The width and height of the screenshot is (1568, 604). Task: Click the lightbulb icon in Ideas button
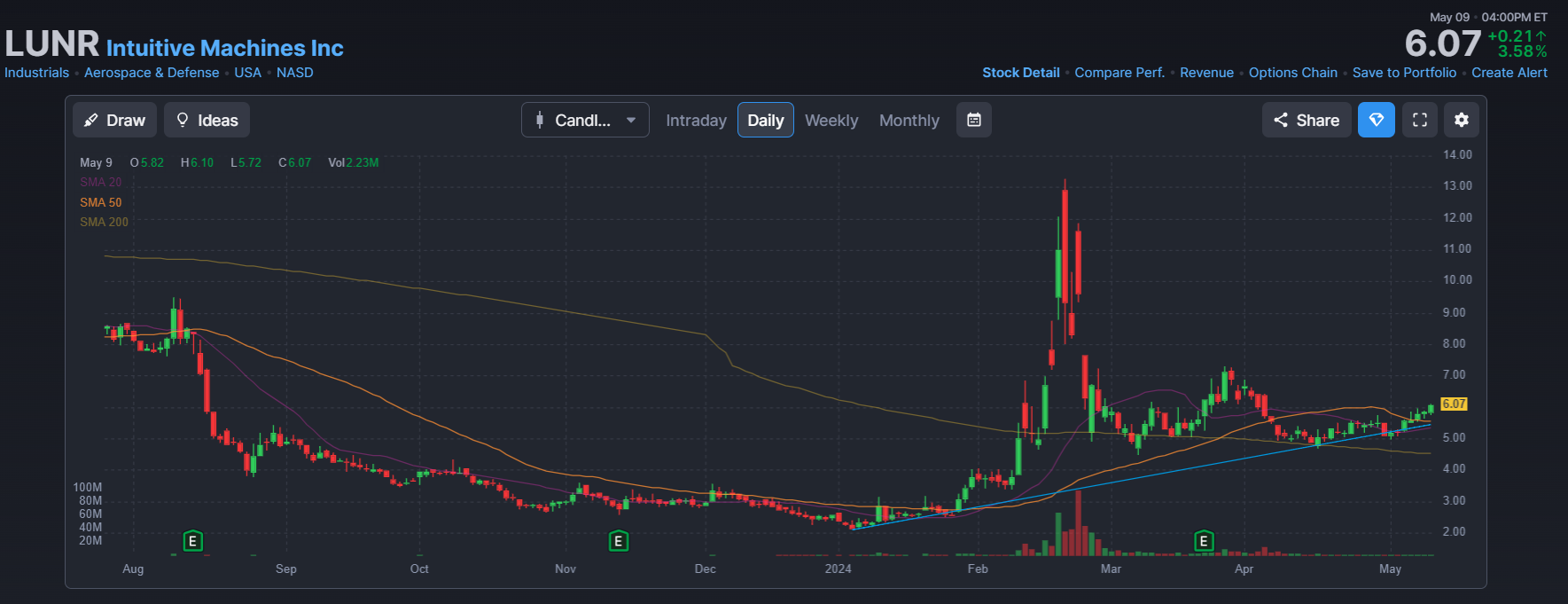click(183, 120)
